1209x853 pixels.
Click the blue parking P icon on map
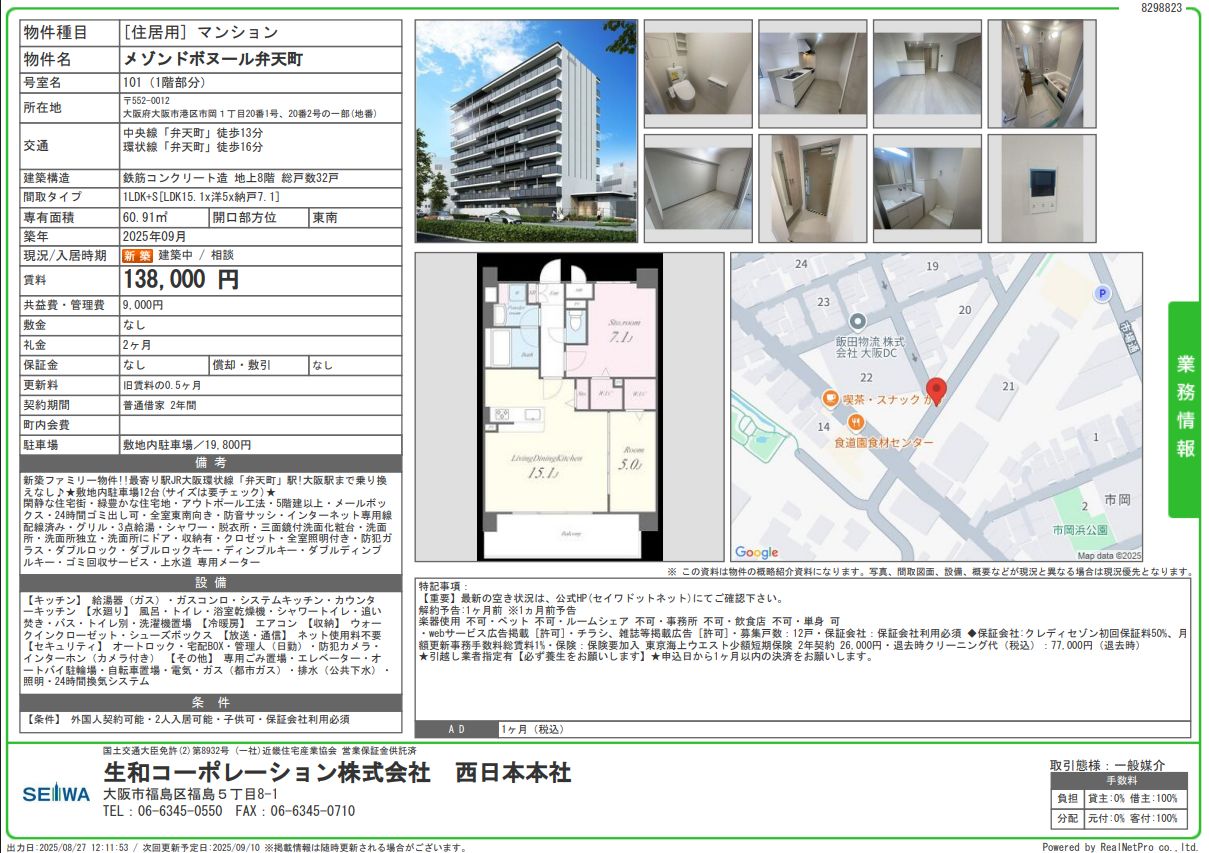pos(1103,293)
